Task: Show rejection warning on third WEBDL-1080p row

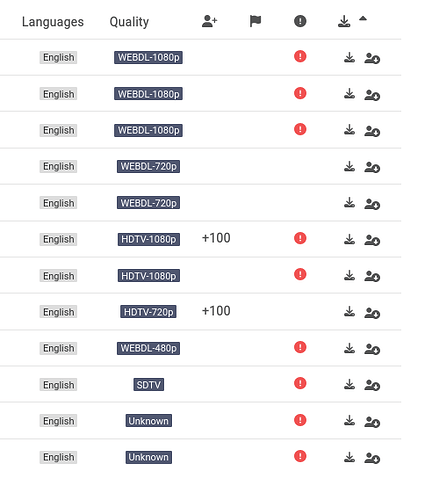Action: [x=300, y=129]
